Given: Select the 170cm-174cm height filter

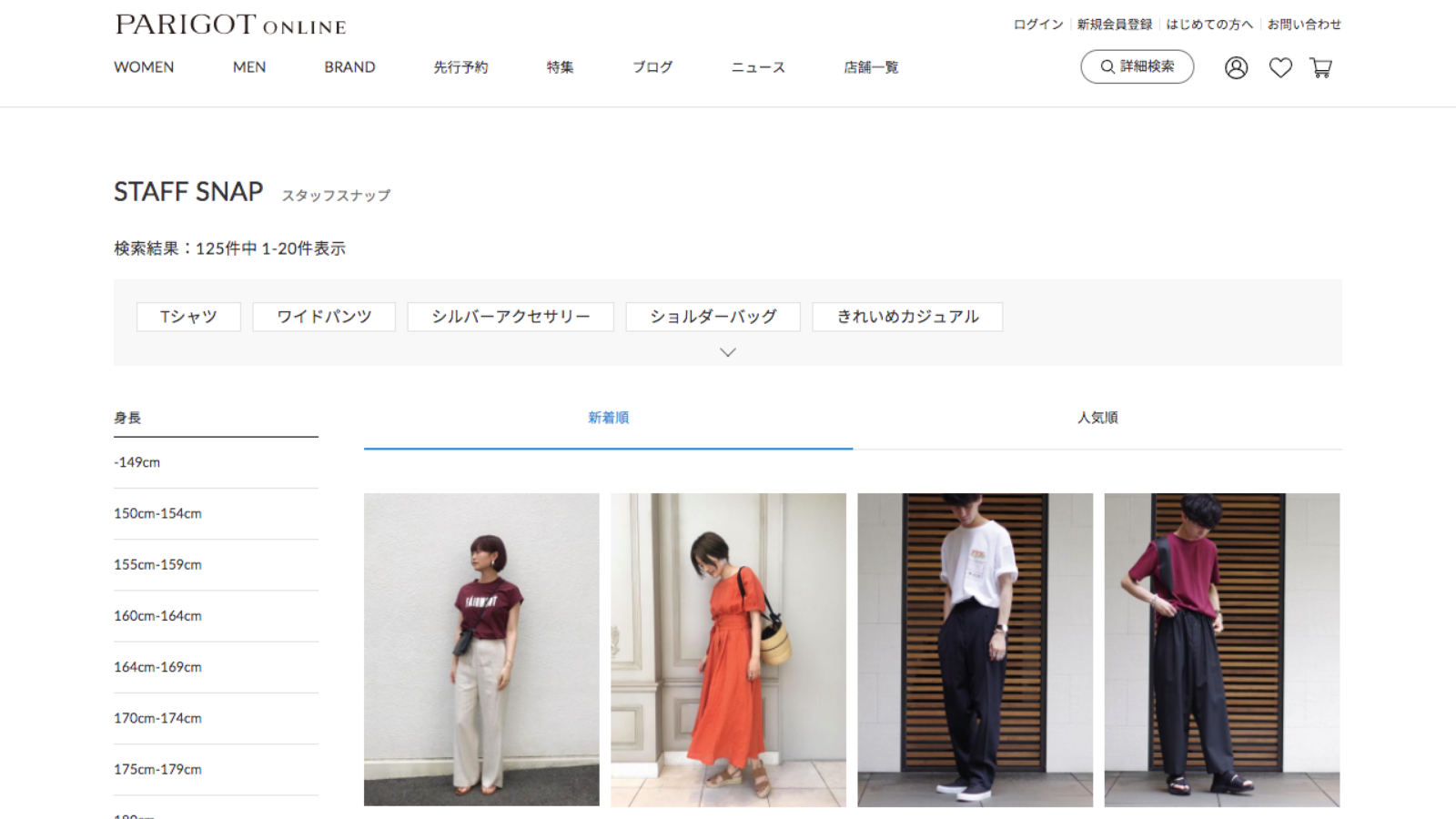Looking at the screenshot, I should click(157, 718).
